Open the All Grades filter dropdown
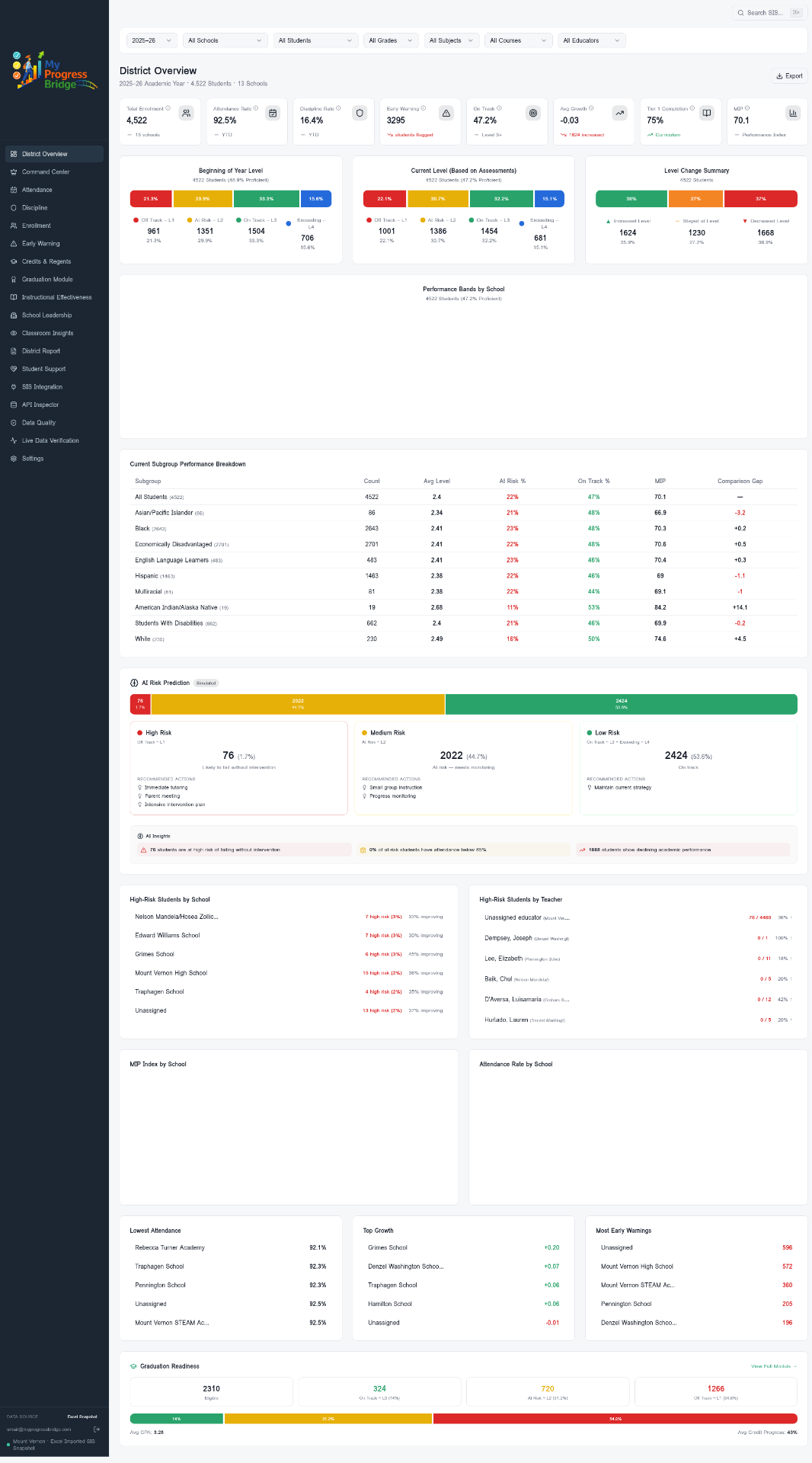 (391, 40)
